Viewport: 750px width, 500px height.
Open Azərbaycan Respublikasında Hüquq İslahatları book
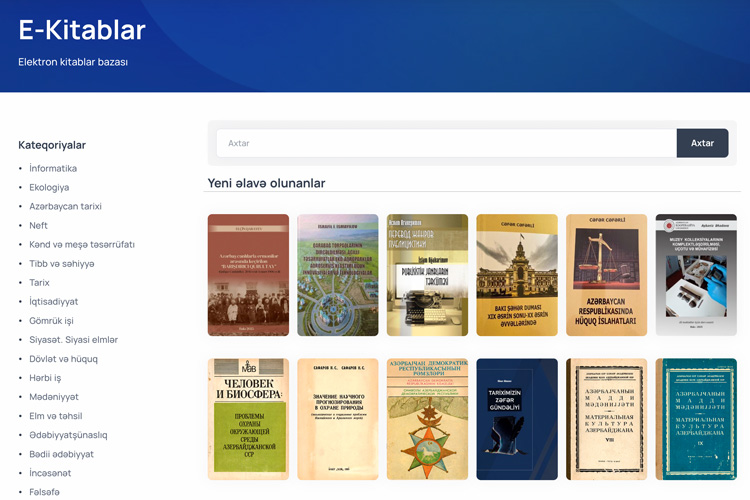606,275
